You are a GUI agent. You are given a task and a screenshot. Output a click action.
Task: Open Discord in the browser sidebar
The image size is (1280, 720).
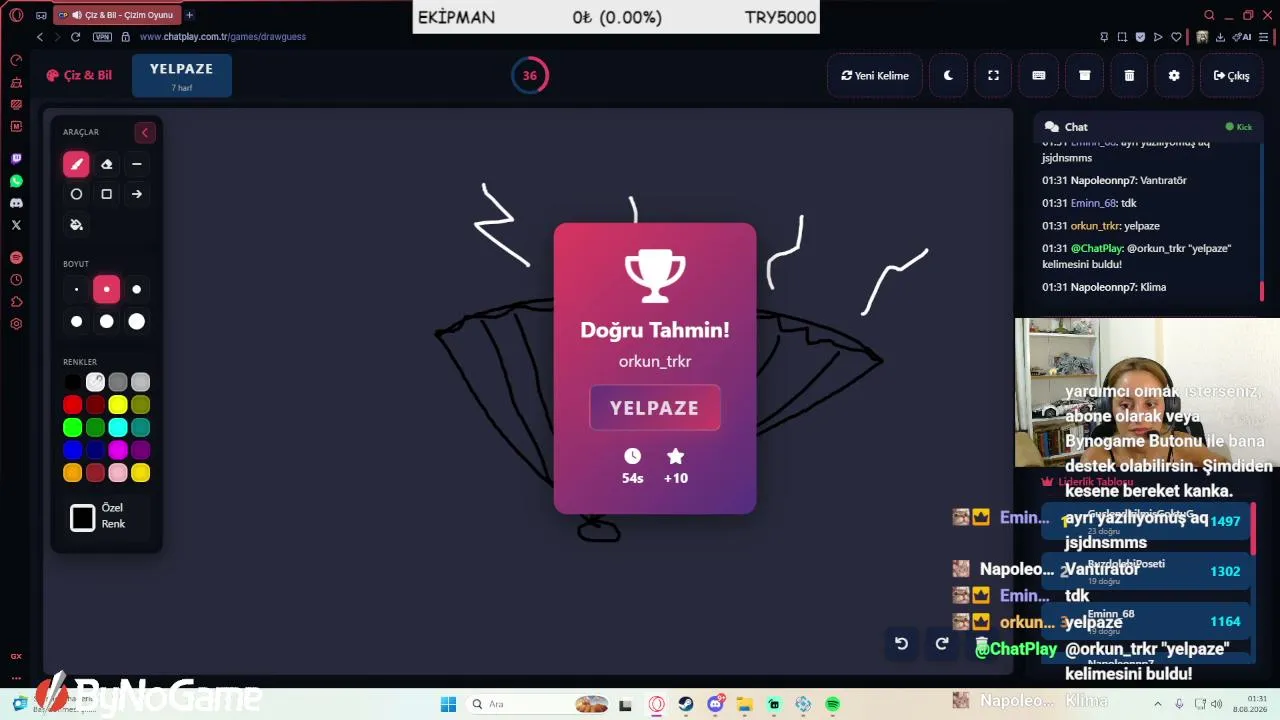point(16,203)
